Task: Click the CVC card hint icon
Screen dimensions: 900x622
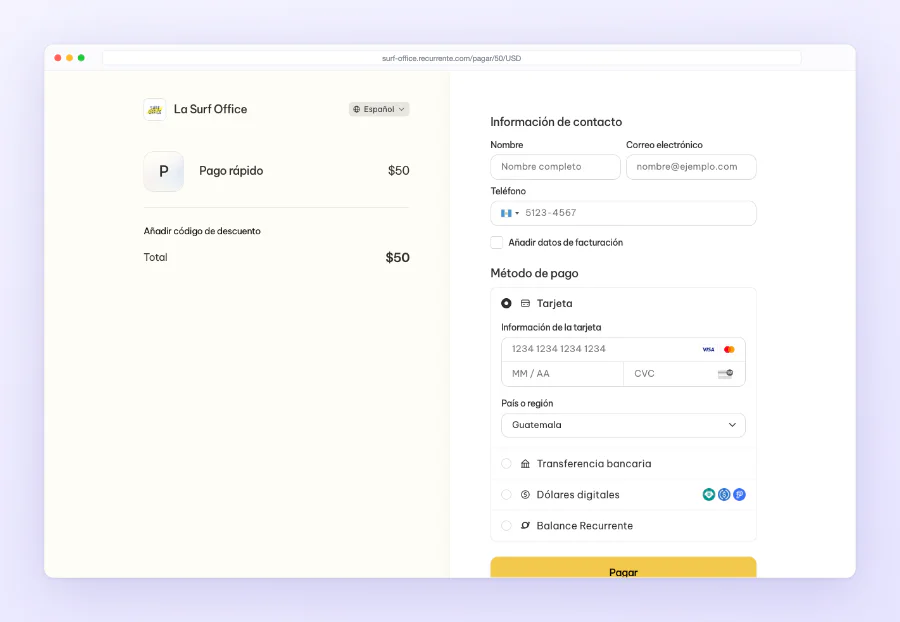Action: pos(726,374)
